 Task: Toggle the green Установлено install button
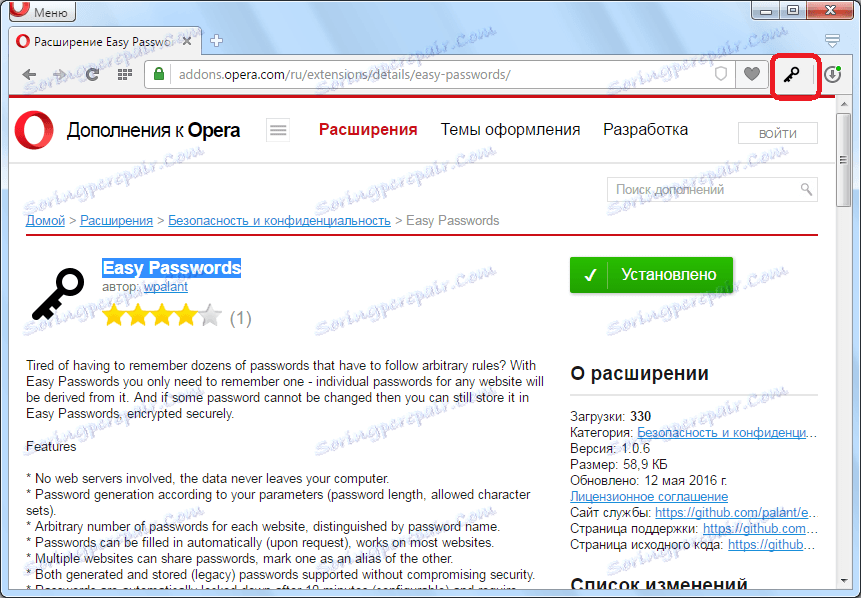(x=651, y=274)
